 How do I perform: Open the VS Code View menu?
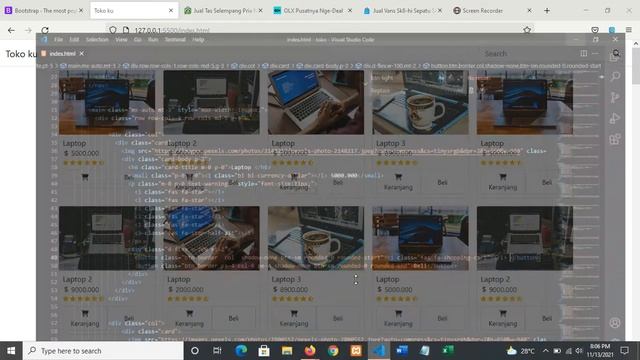[121, 40]
